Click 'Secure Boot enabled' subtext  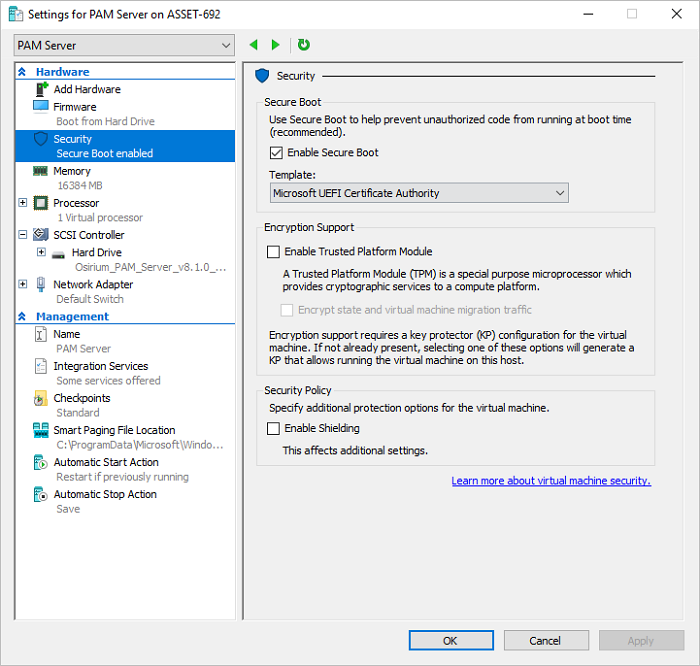pos(104,154)
